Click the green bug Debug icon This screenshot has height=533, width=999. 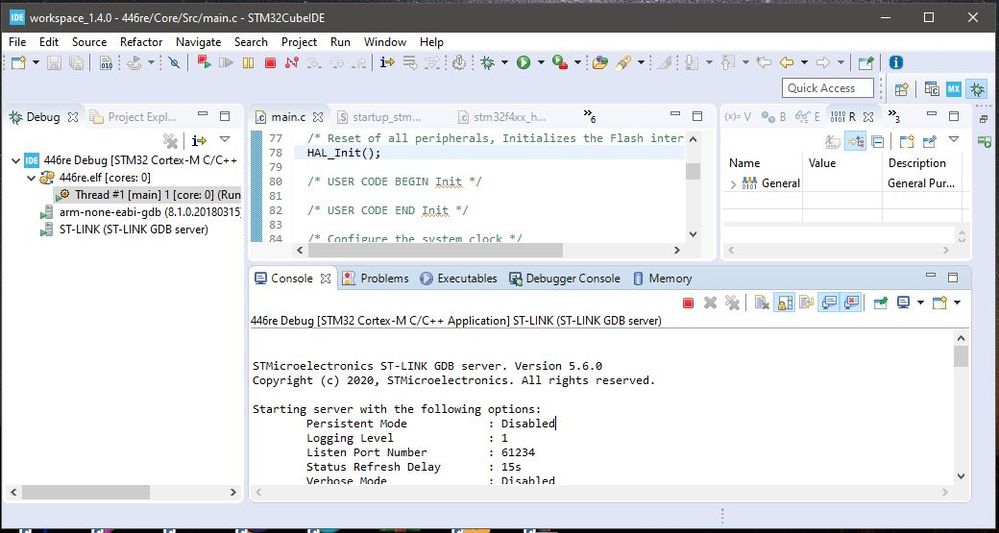pyautogui.click(x=487, y=62)
